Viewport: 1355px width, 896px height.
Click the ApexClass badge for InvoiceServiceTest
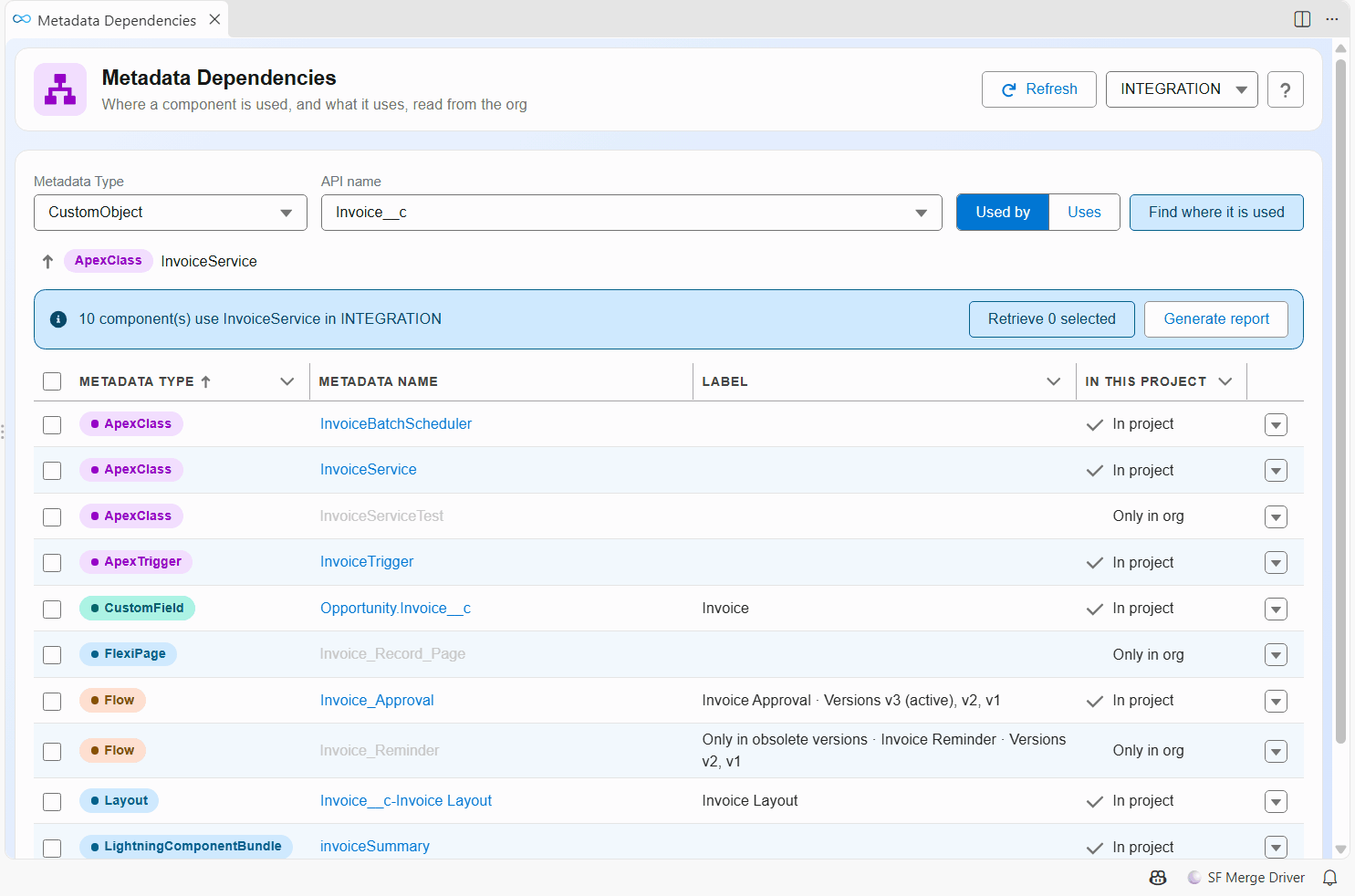point(131,516)
